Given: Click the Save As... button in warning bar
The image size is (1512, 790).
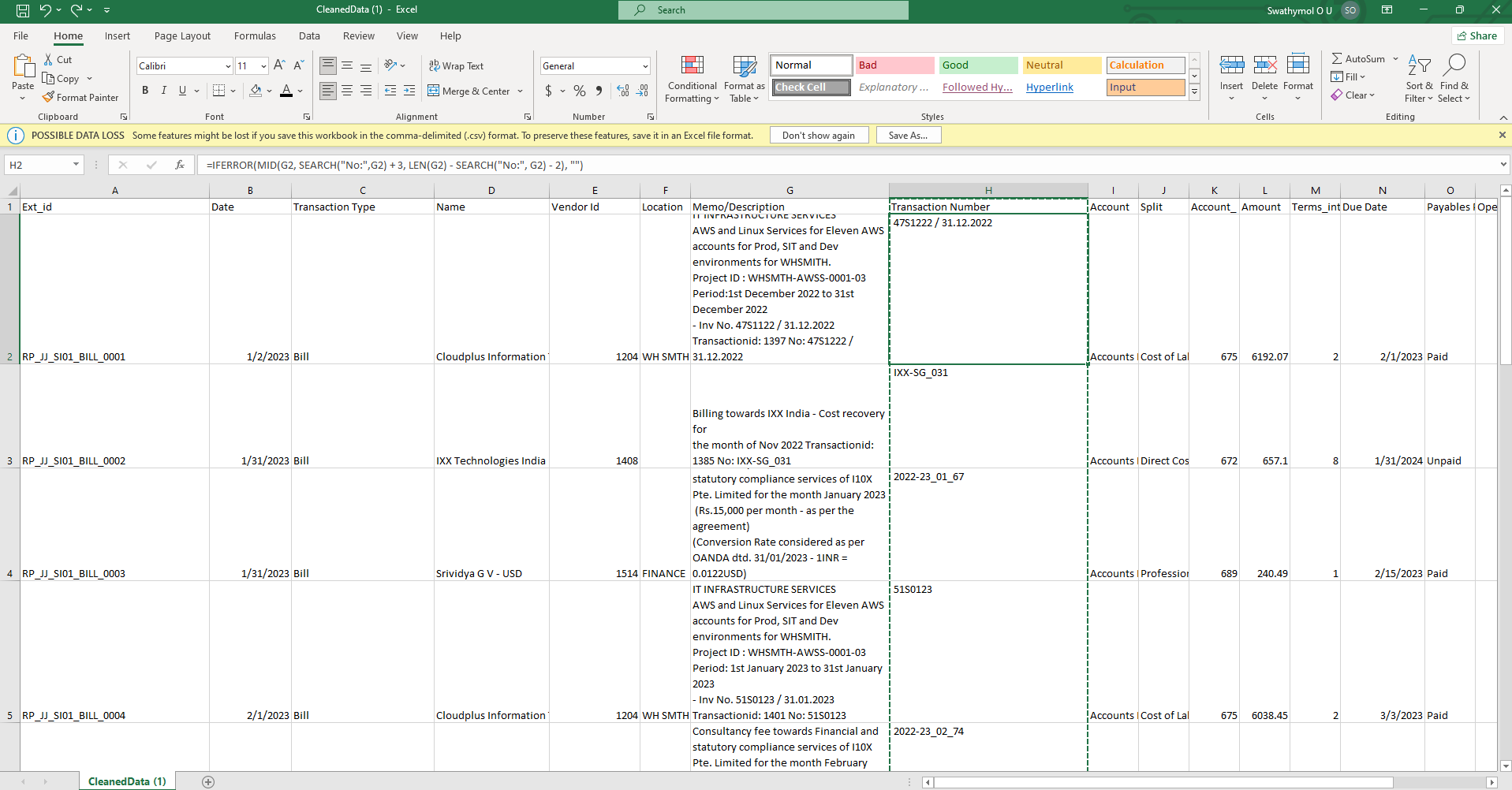Looking at the screenshot, I should 908,136.
